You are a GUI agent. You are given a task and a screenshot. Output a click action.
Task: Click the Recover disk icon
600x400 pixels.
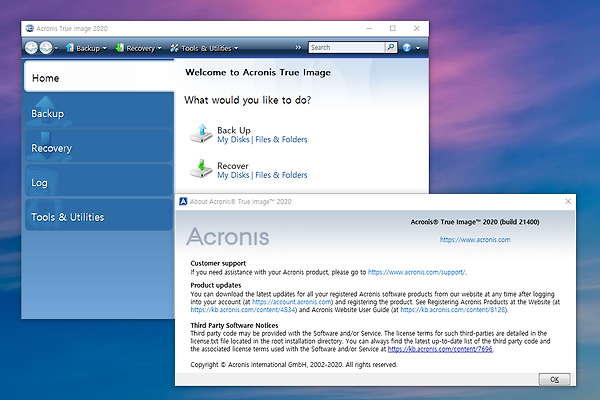(201, 169)
